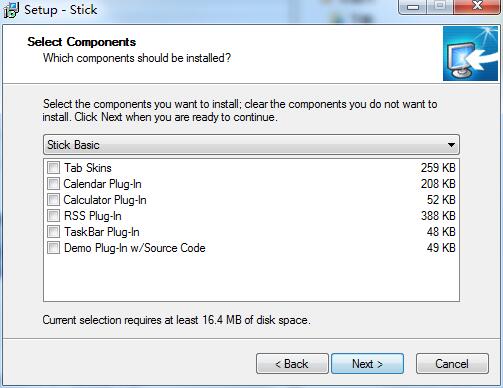The width and height of the screenshot is (503, 388).
Task: Open the Stick Basic install type dropdown
Action: click(x=251, y=145)
